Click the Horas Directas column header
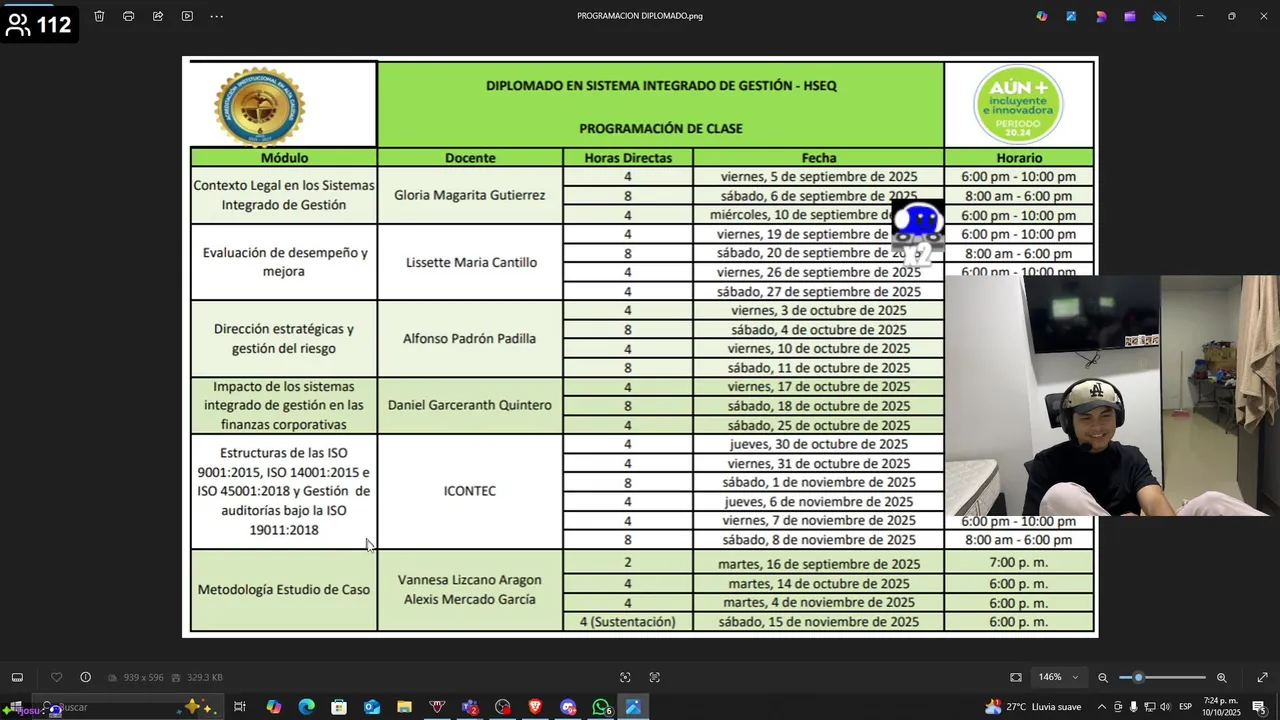 (628, 158)
